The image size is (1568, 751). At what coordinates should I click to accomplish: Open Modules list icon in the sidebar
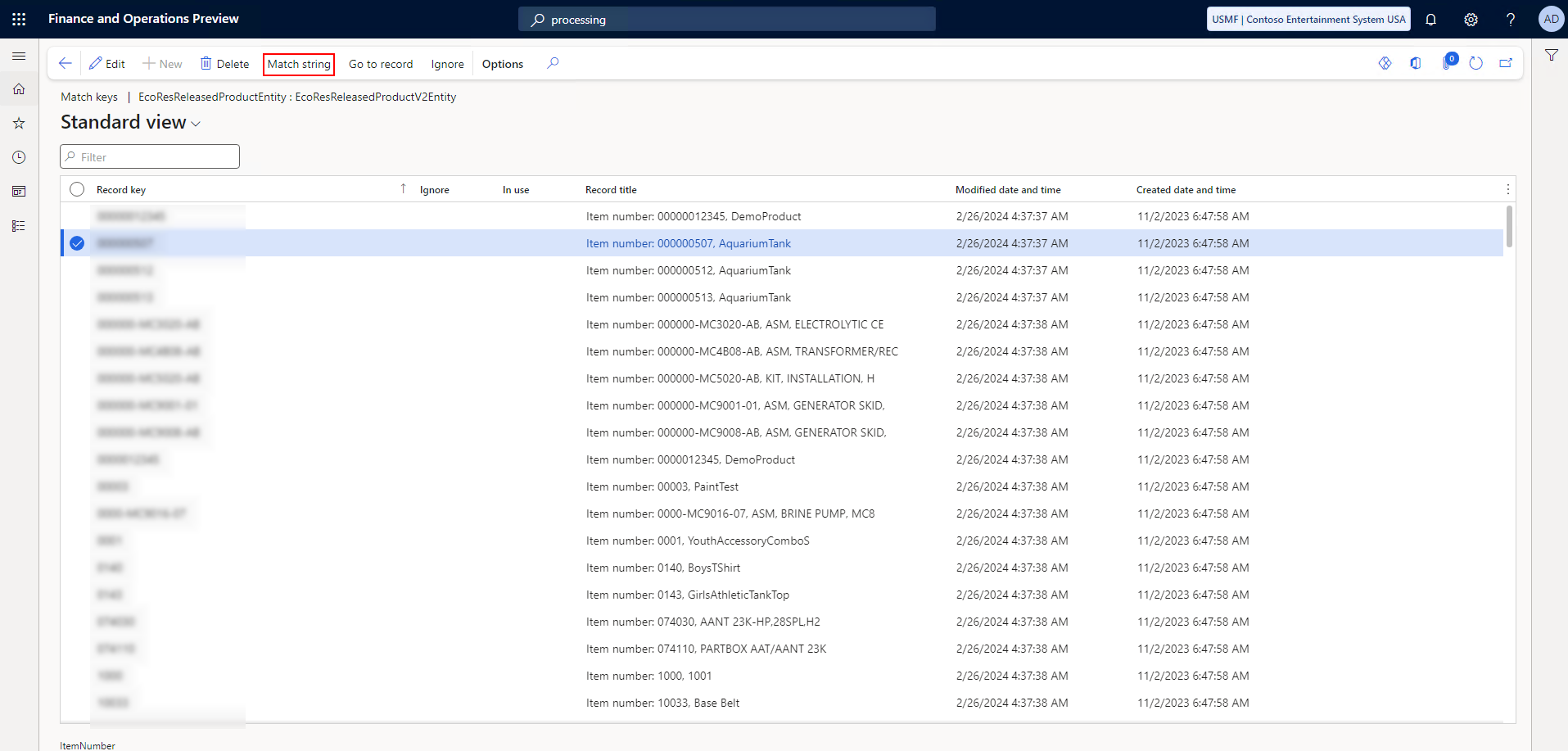(19, 226)
